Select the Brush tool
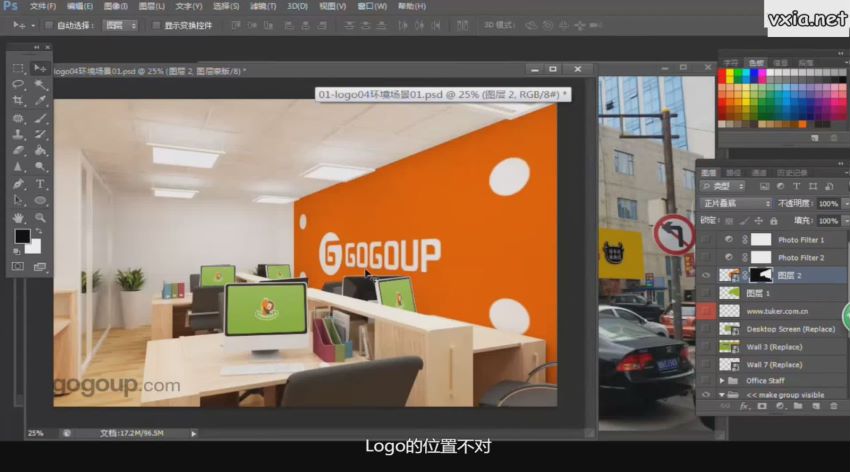 click(40, 118)
